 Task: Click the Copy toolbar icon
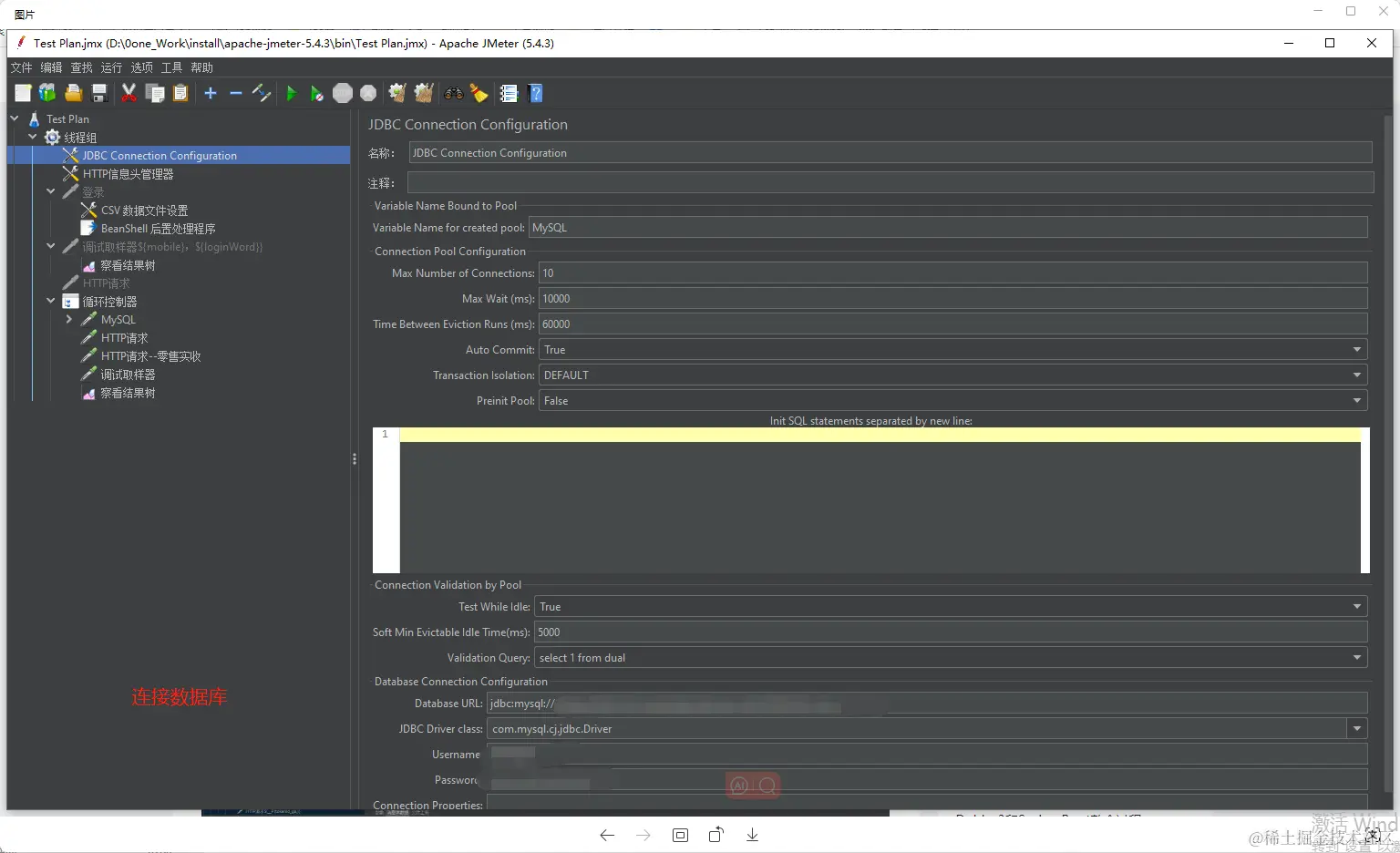(x=155, y=93)
